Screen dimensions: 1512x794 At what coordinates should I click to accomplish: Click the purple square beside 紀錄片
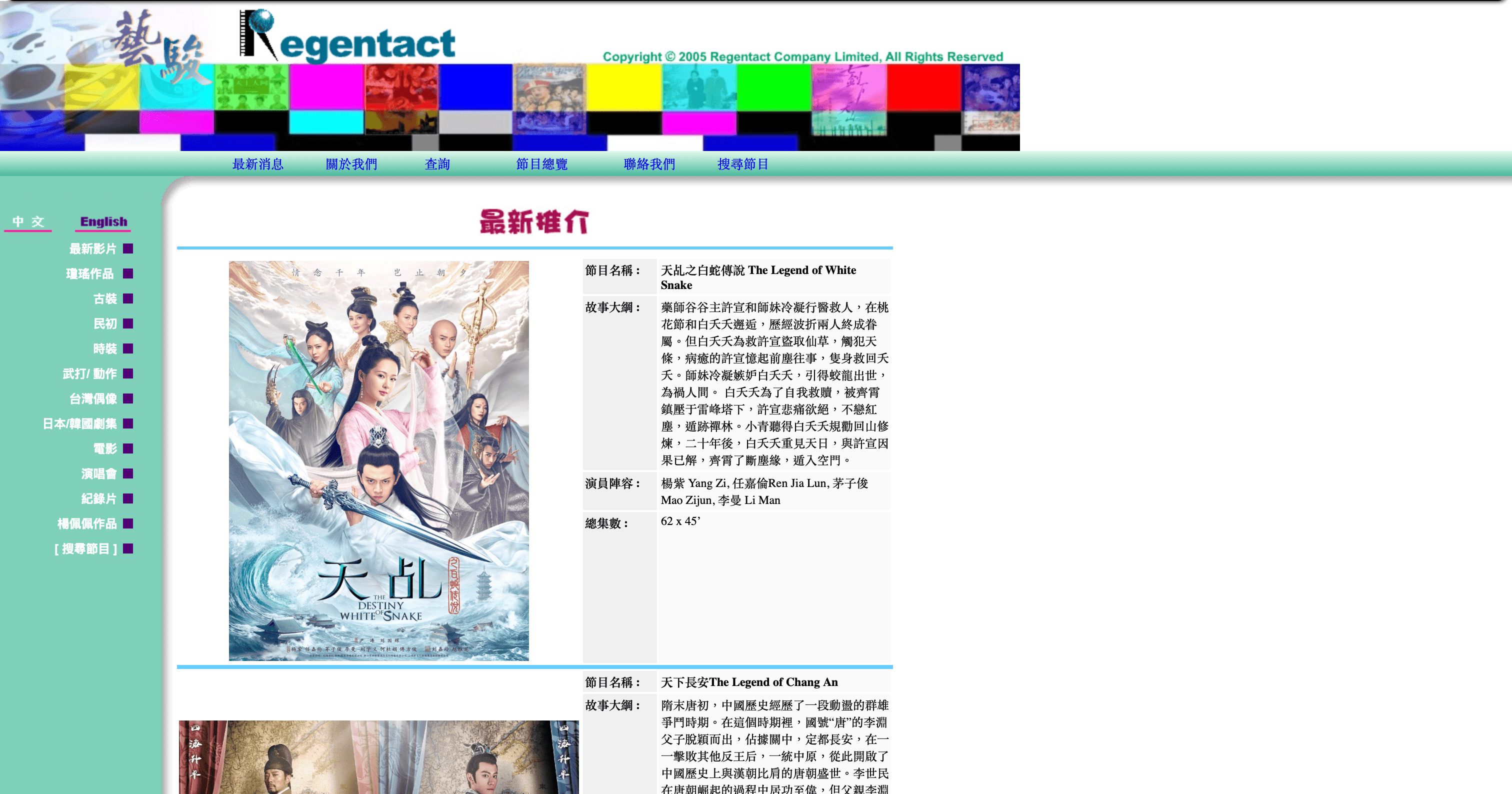(x=128, y=498)
